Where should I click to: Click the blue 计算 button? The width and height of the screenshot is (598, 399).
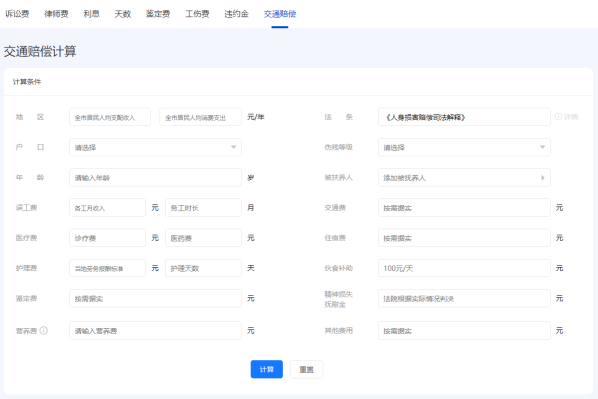pyautogui.click(x=267, y=369)
